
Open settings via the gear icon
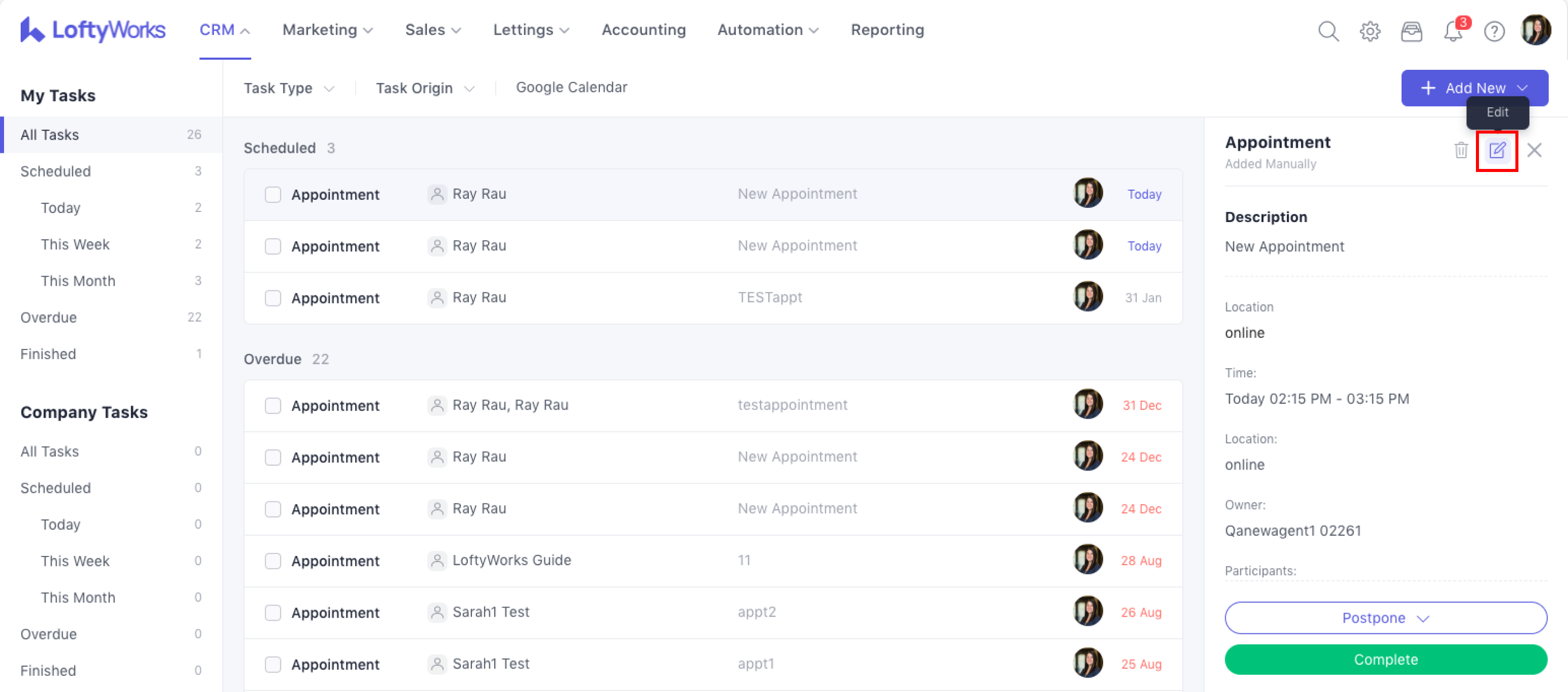[x=1370, y=30]
